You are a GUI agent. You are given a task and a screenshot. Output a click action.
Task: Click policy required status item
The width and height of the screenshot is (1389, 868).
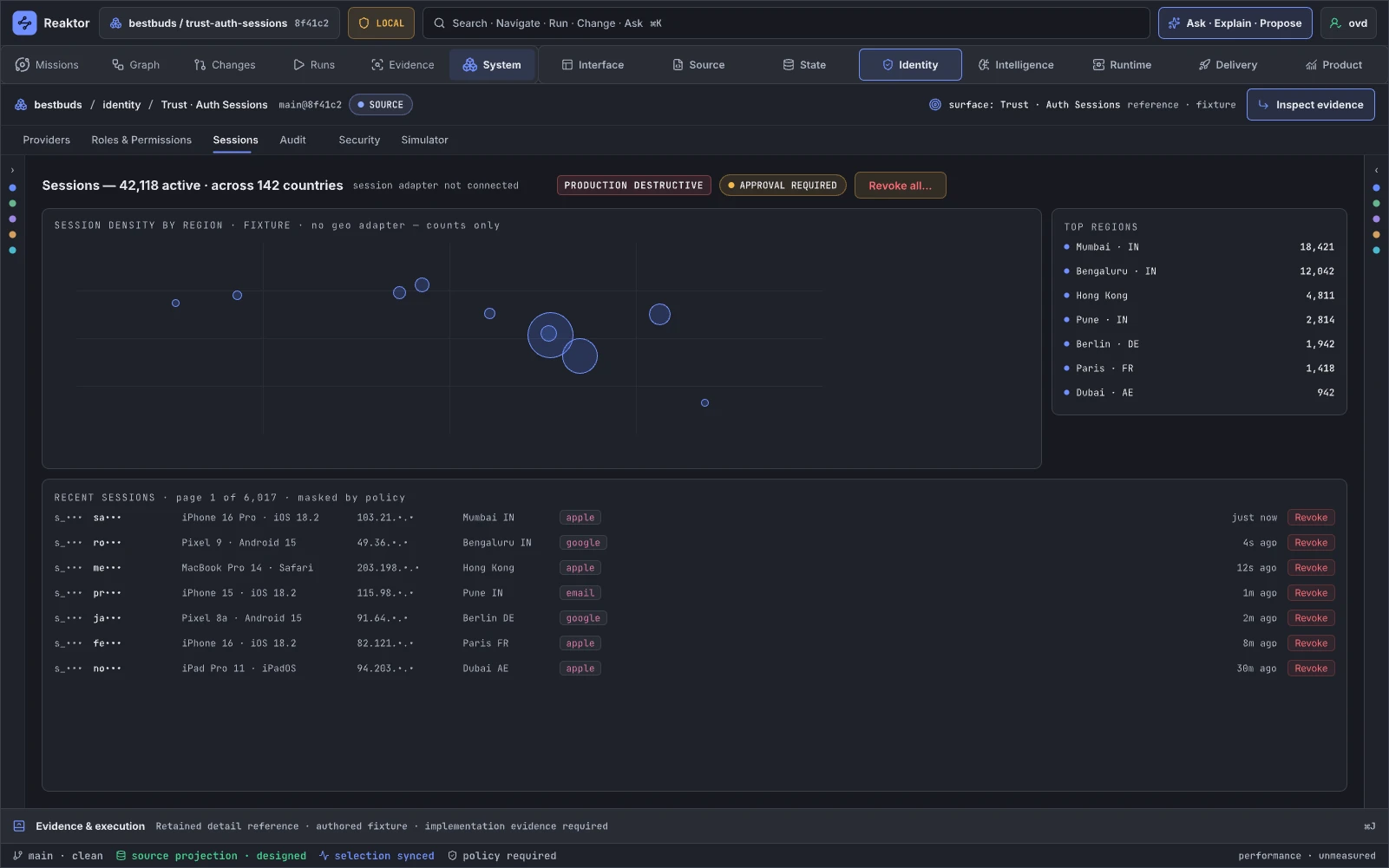(501, 856)
